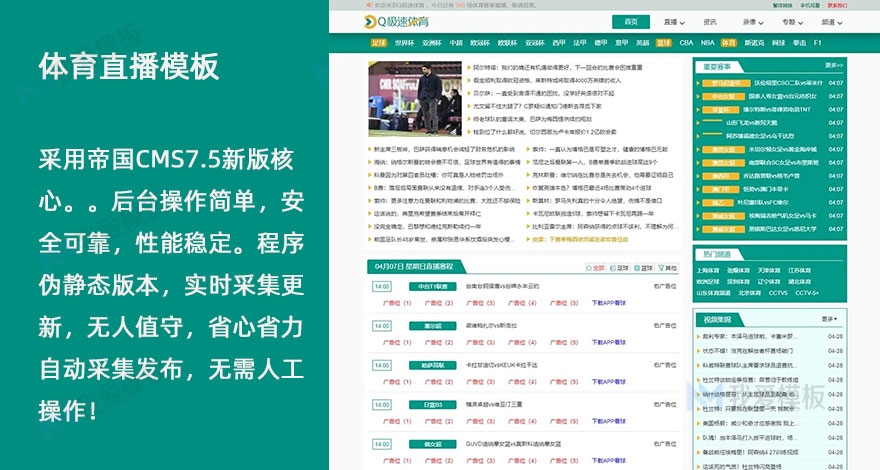Select 西甲 in the category bar
Viewport: 880px width, 470px height.
click(x=558, y=43)
